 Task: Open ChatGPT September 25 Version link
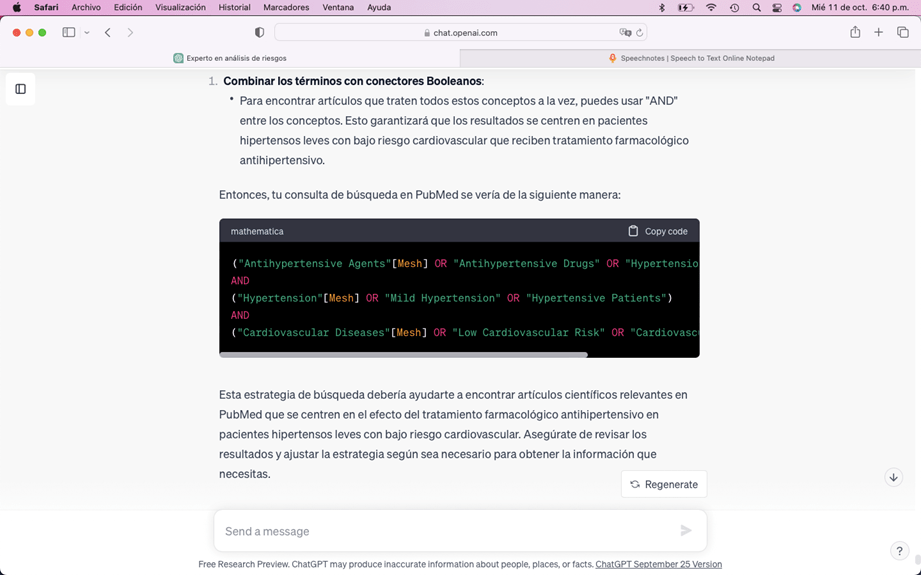point(658,564)
